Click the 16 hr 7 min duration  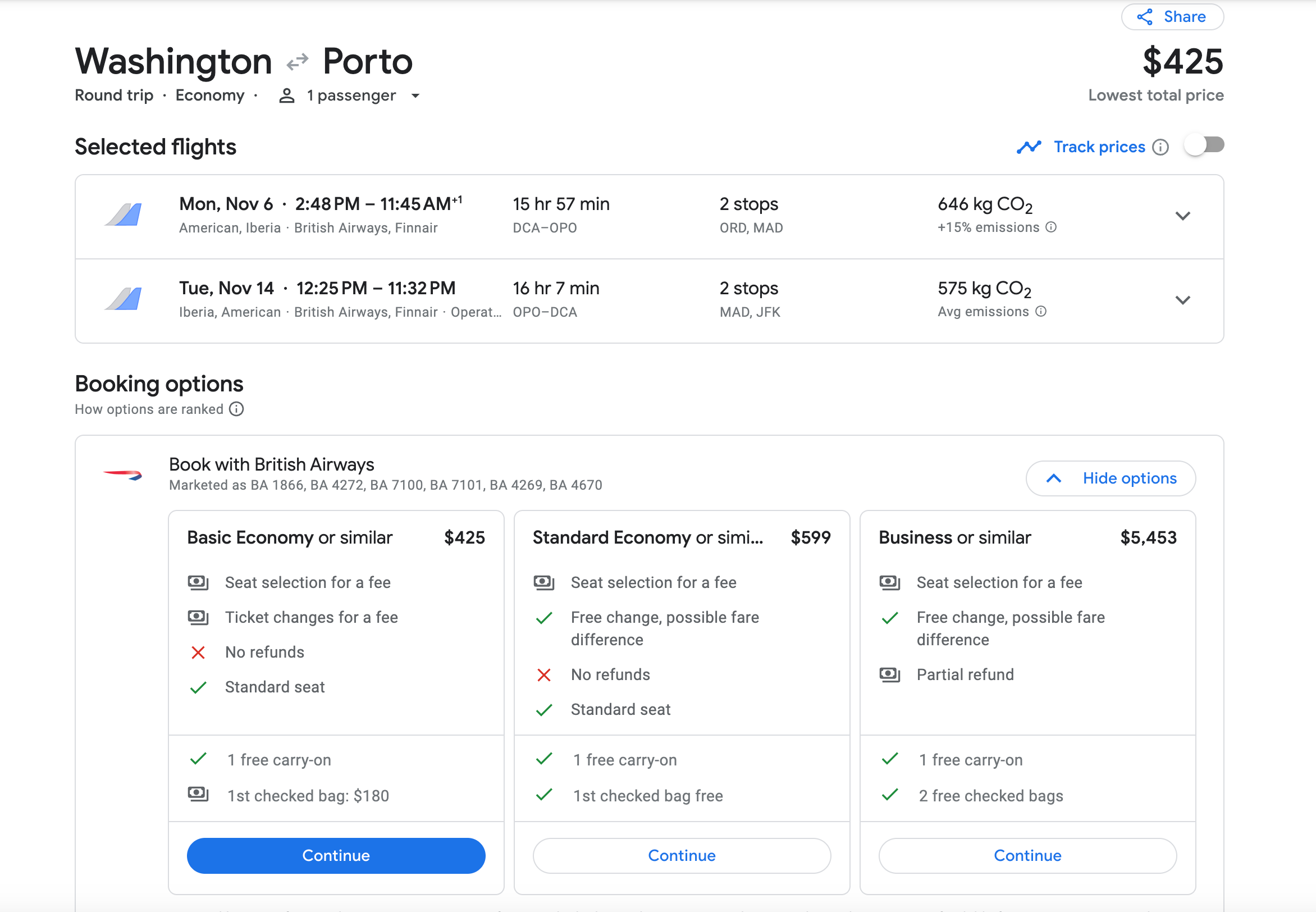(556, 288)
